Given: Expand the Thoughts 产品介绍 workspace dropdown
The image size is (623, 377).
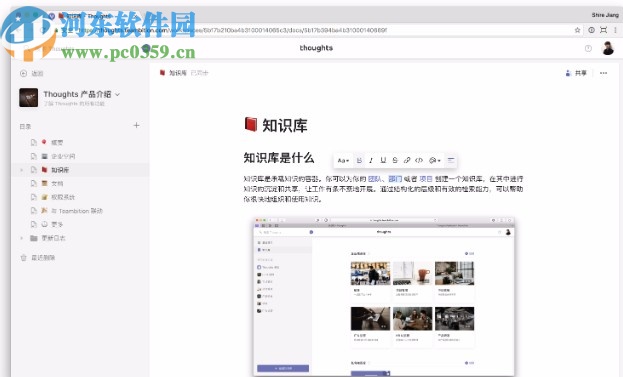Looking at the screenshot, I should (118, 94).
